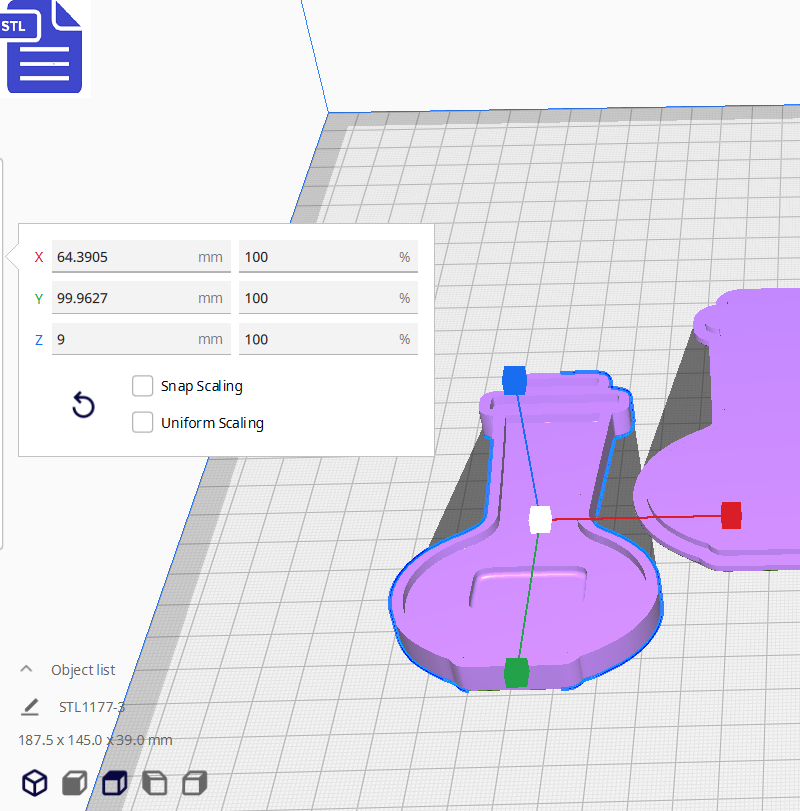Click the STL file icon
Viewport: 800px width, 811px height.
tap(45, 47)
